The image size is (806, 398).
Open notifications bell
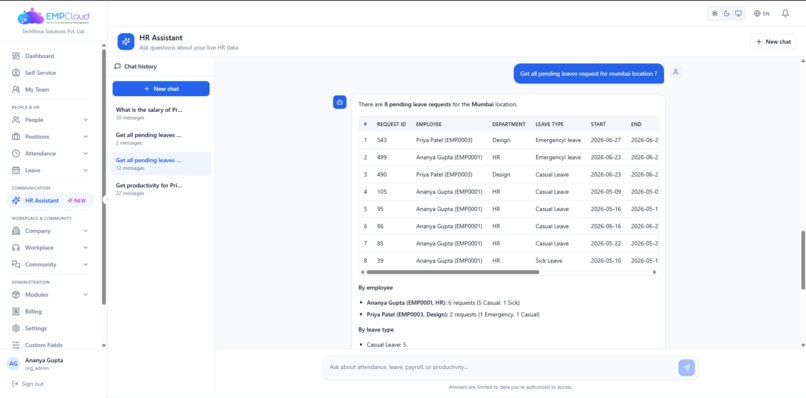[x=785, y=13]
